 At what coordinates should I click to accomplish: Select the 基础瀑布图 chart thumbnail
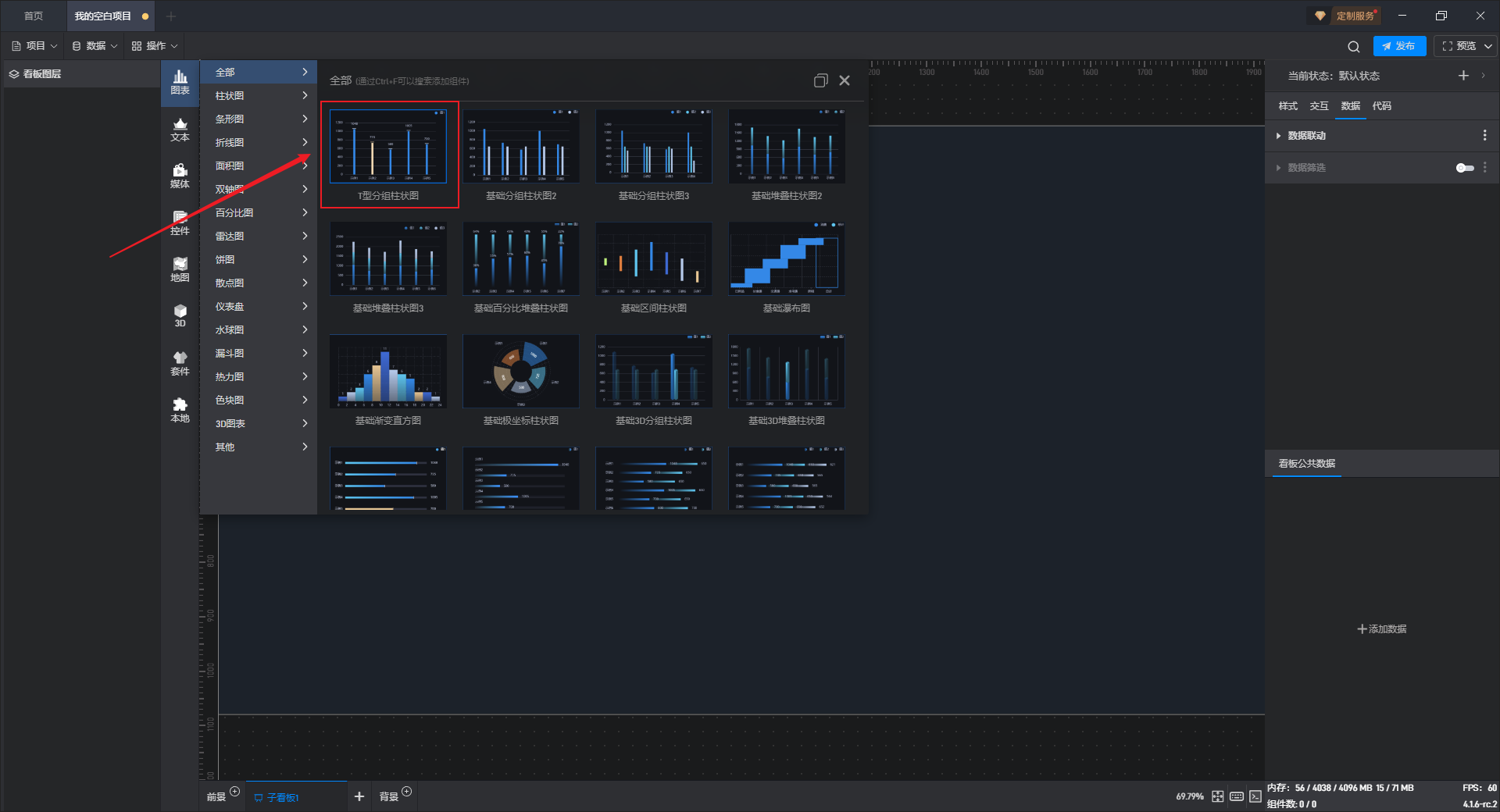coord(786,260)
